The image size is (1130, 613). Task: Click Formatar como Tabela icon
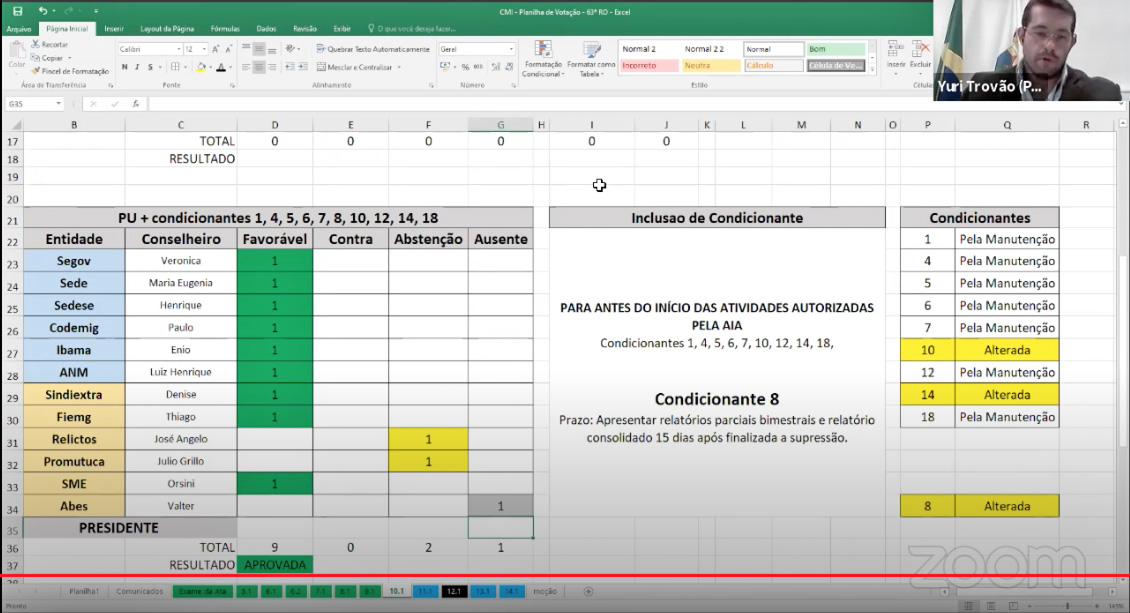coord(591,58)
